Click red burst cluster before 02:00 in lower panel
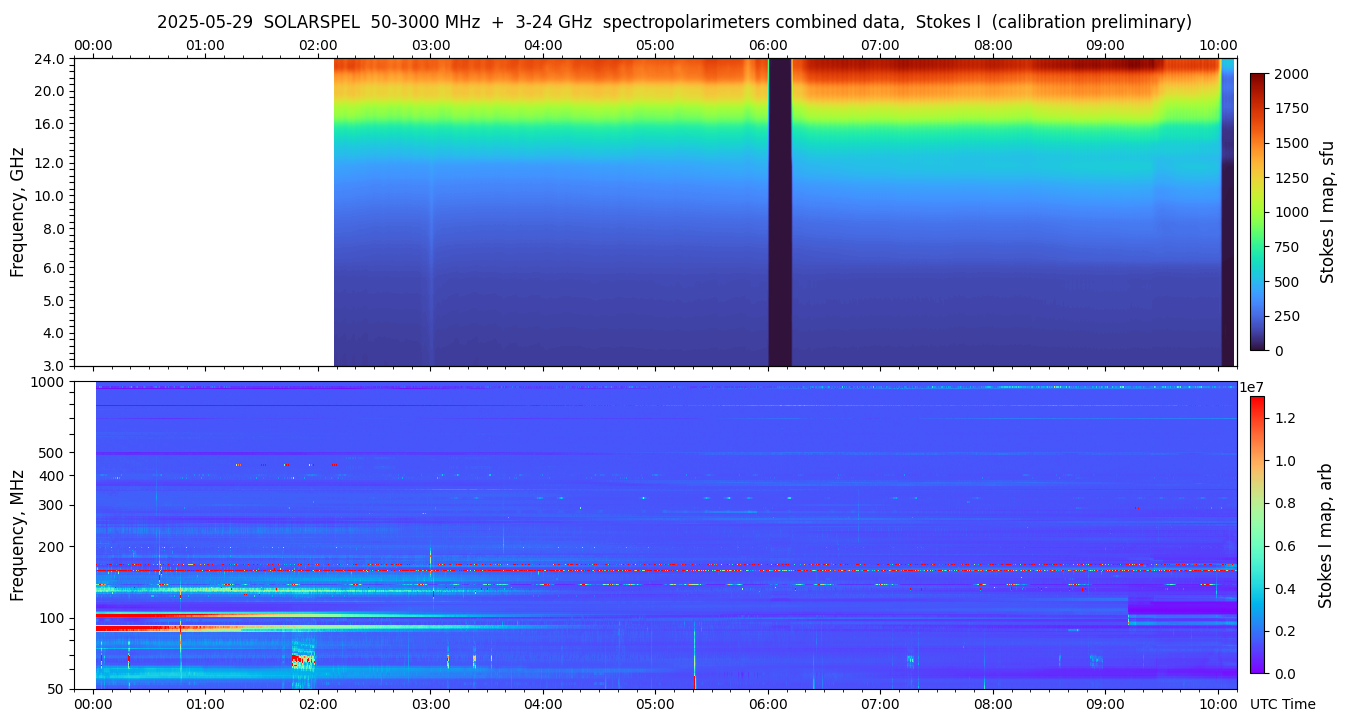1350x725 pixels. click(x=301, y=660)
